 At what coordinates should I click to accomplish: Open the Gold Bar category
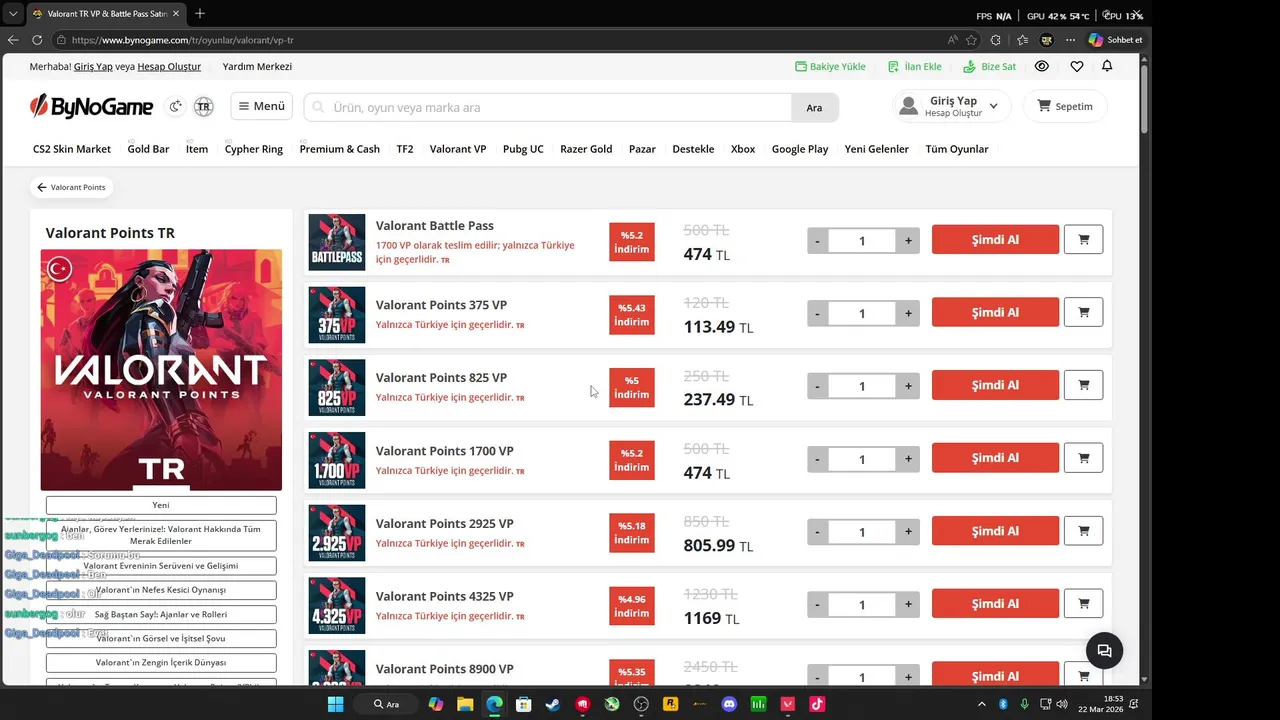click(x=148, y=149)
